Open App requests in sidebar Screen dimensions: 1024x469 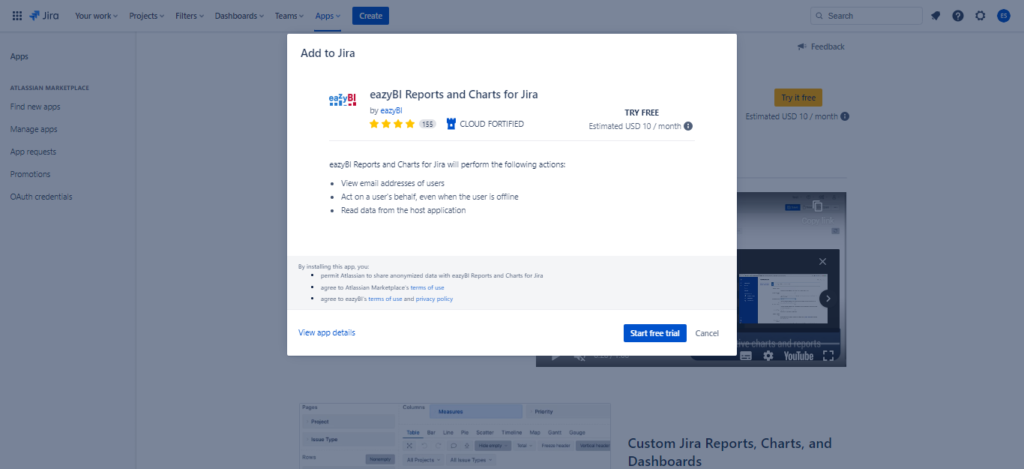point(33,152)
